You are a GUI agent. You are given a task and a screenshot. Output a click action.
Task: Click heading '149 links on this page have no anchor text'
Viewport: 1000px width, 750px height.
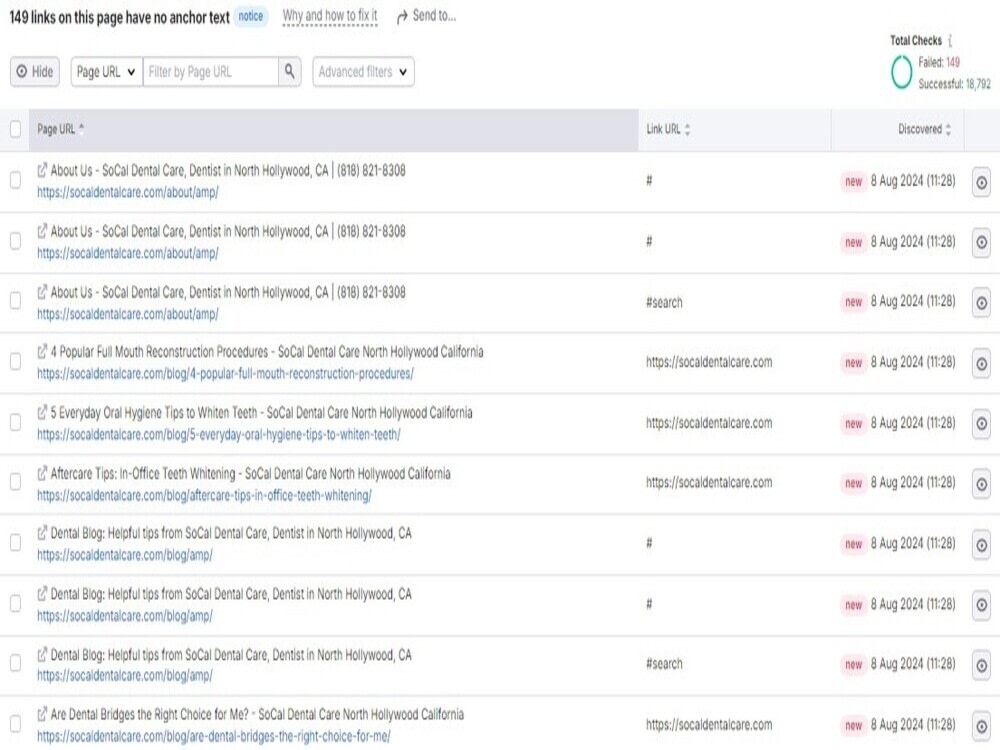click(x=119, y=17)
